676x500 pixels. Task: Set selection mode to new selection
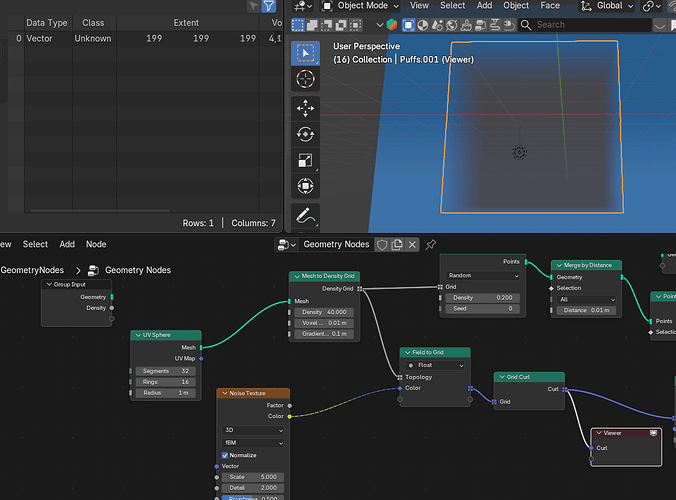point(298,25)
